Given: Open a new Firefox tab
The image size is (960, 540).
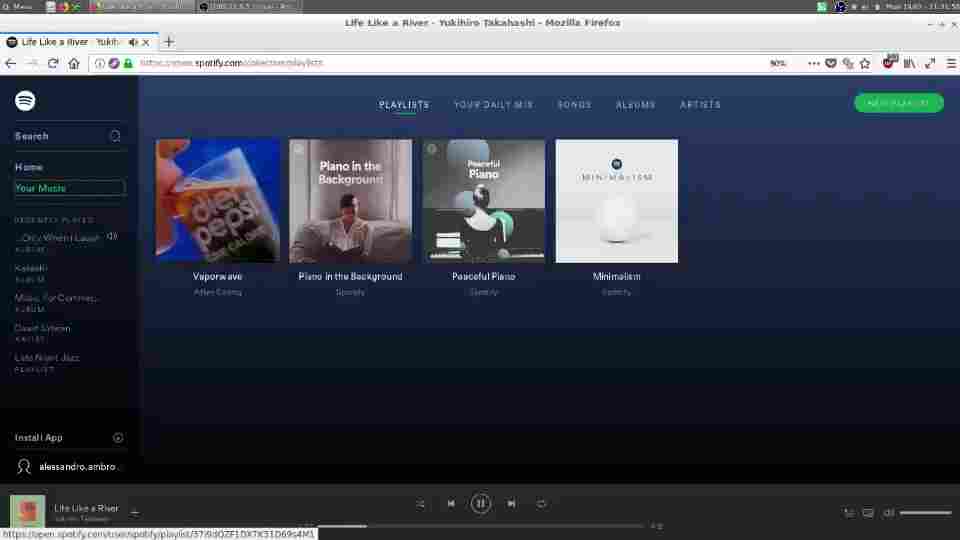Looking at the screenshot, I should 168,42.
